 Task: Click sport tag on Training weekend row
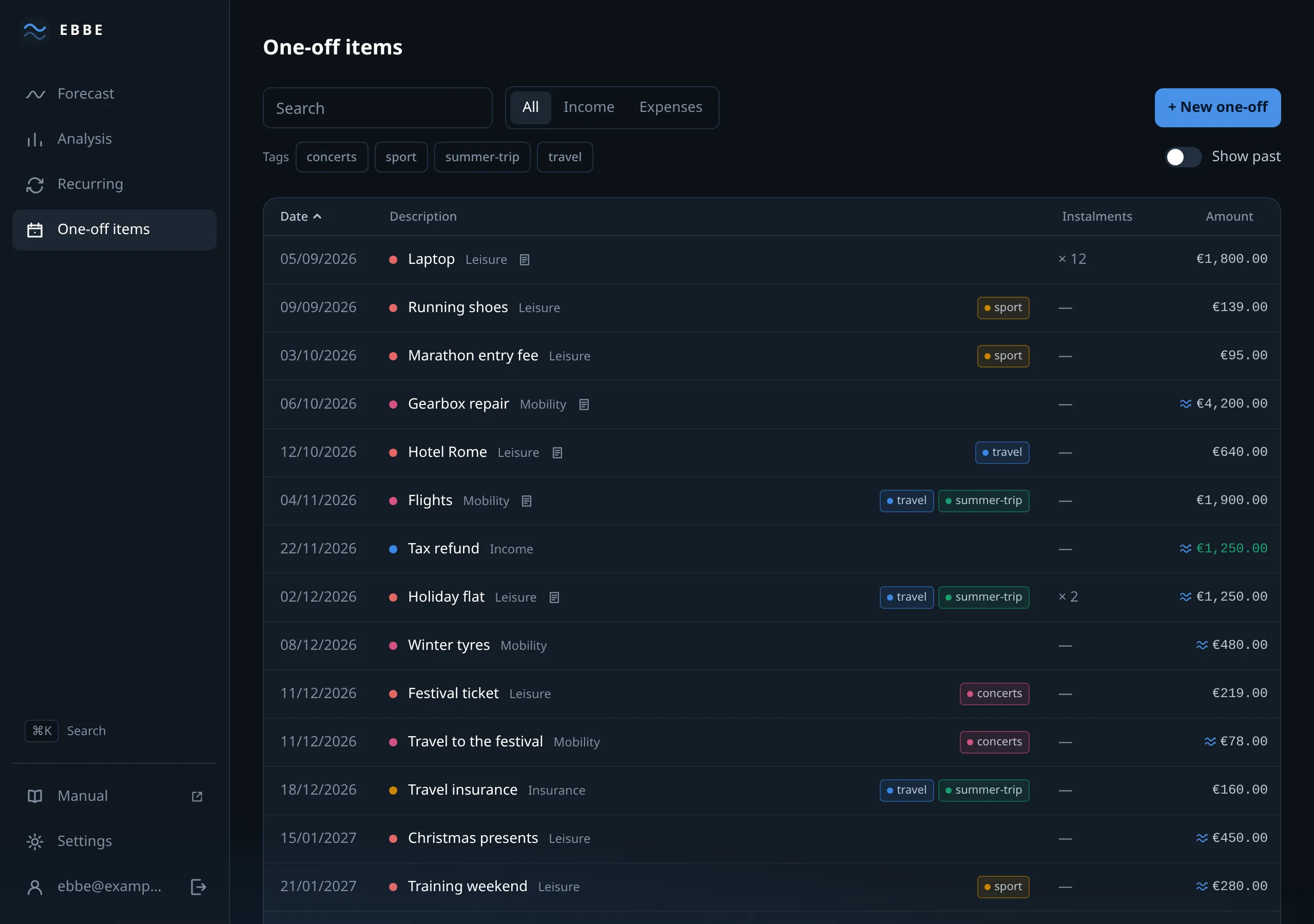tap(1002, 887)
